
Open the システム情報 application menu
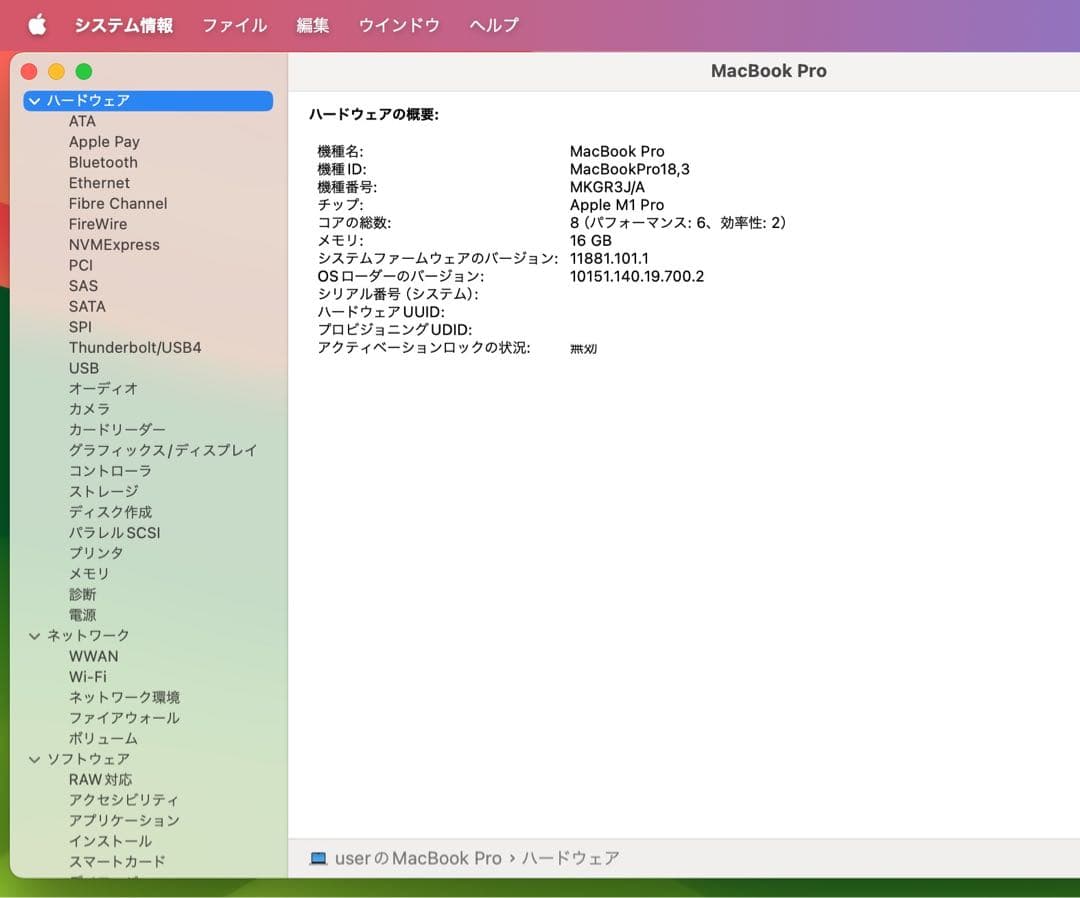click(x=123, y=25)
